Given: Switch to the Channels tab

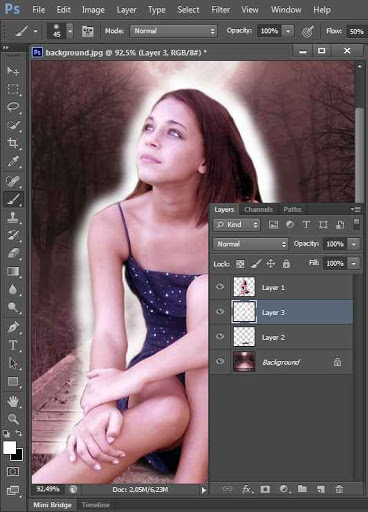Looking at the screenshot, I should [258, 209].
